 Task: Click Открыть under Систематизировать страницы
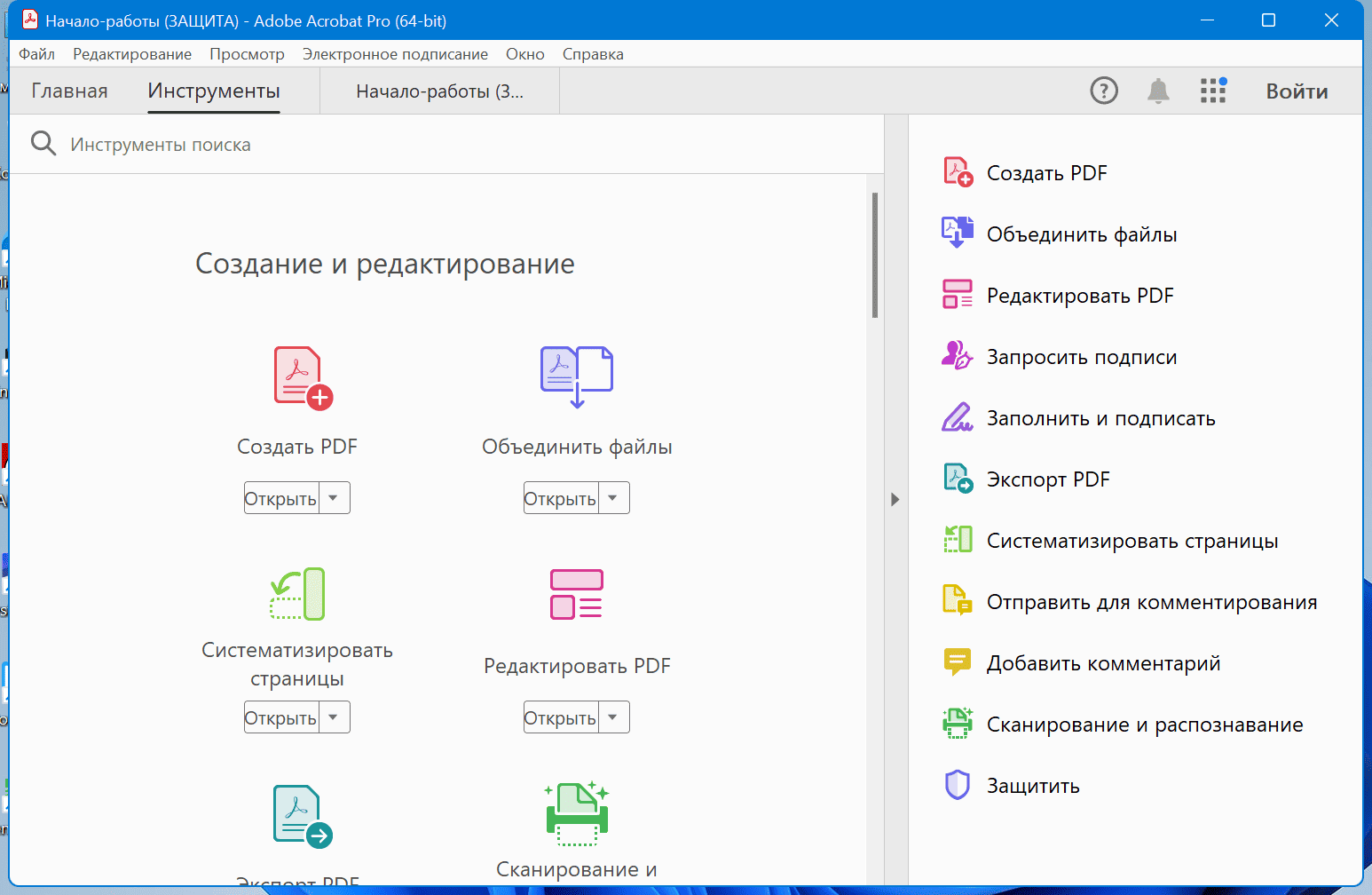[x=281, y=717]
